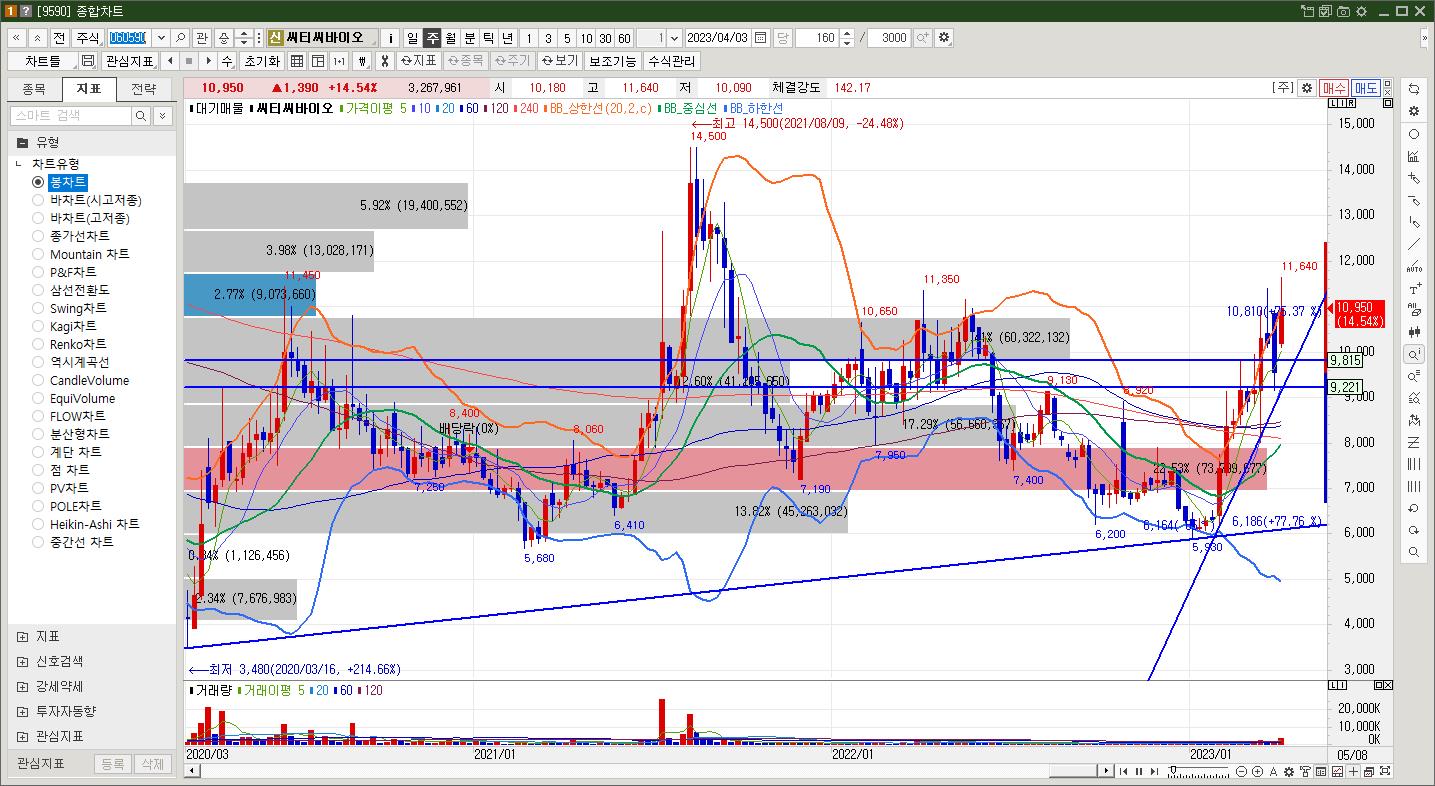Expand the 투자자동향 tree section
Image resolution: width=1435 pixels, height=786 pixels.
[22, 711]
